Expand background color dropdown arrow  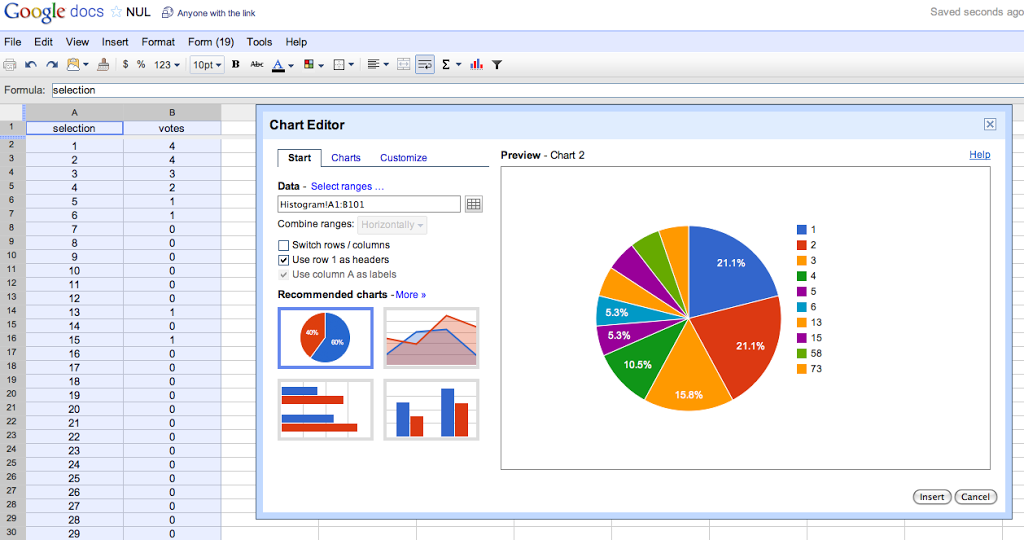[321, 65]
